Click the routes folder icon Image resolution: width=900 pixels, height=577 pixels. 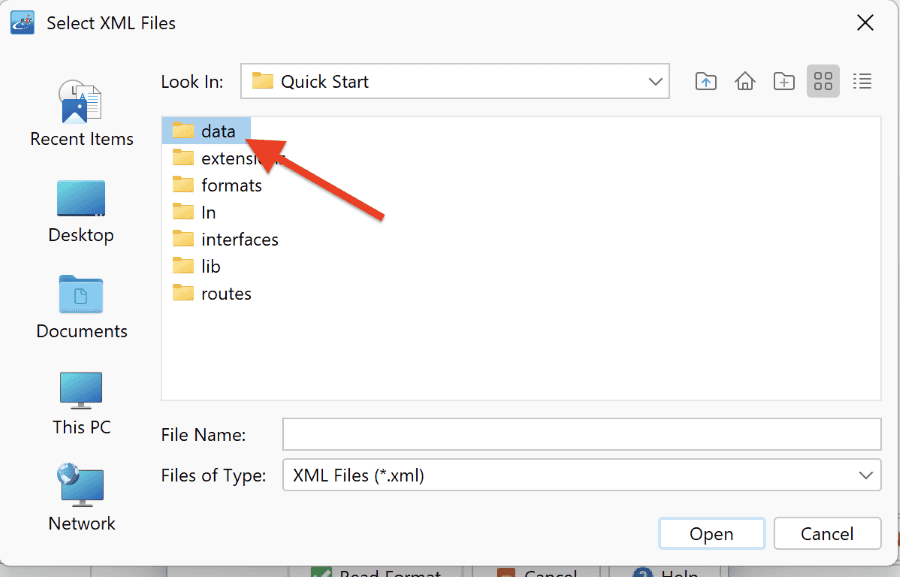183,293
